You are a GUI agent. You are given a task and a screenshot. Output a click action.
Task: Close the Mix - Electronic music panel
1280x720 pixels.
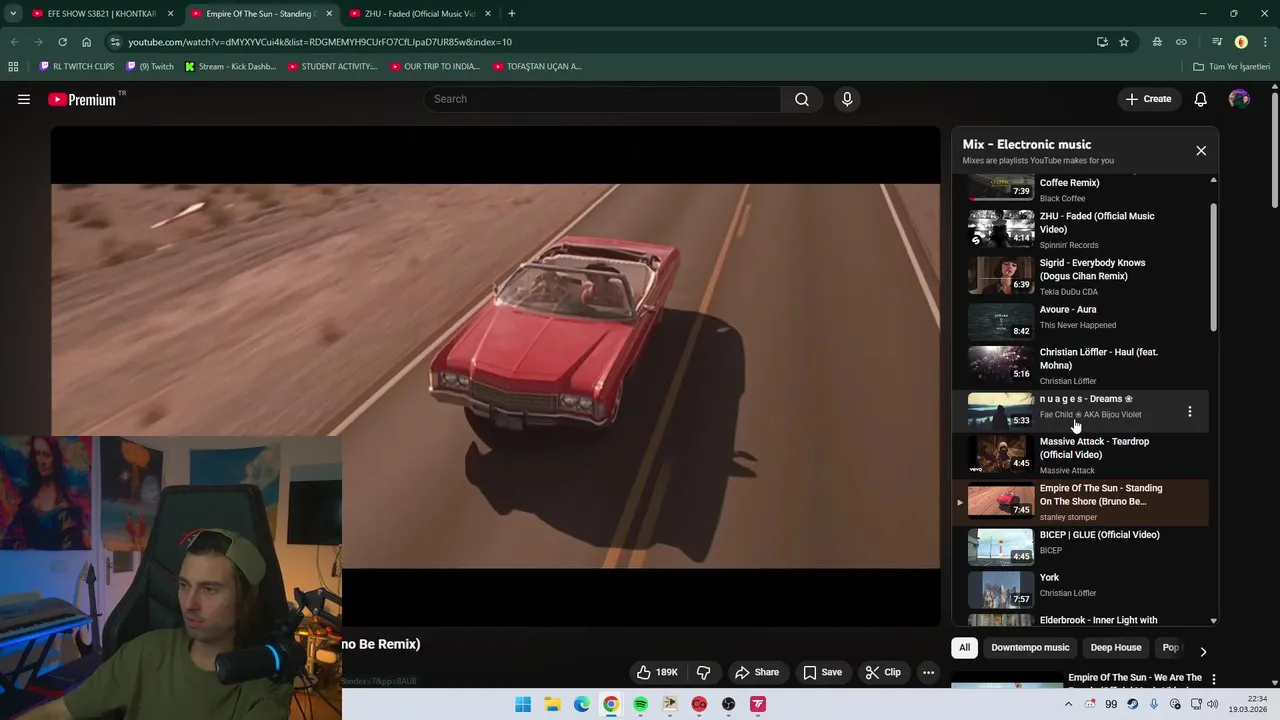[x=1201, y=151]
